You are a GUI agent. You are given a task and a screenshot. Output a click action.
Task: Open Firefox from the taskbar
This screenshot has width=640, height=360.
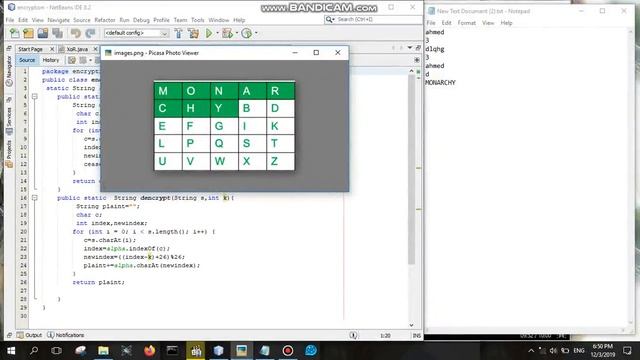[149, 351]
